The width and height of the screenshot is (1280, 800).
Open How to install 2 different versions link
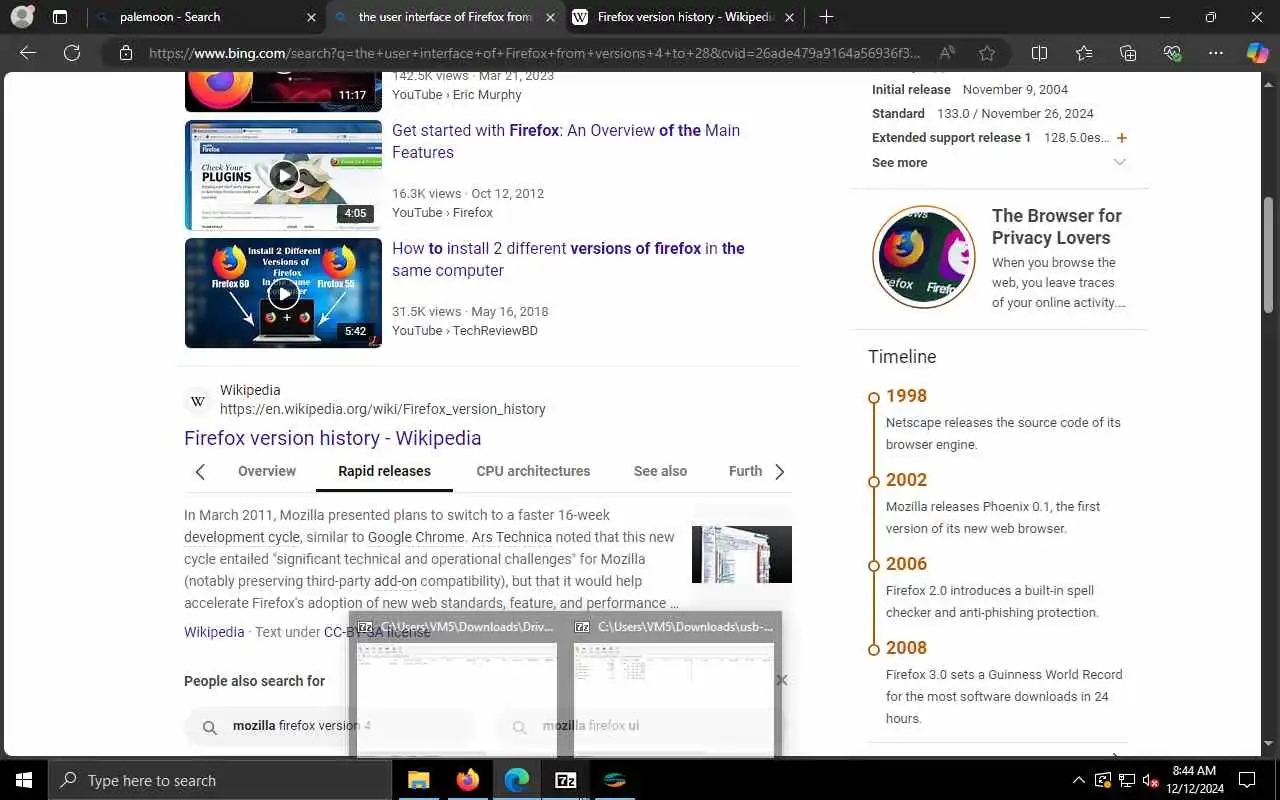click(x=568, y=259)
